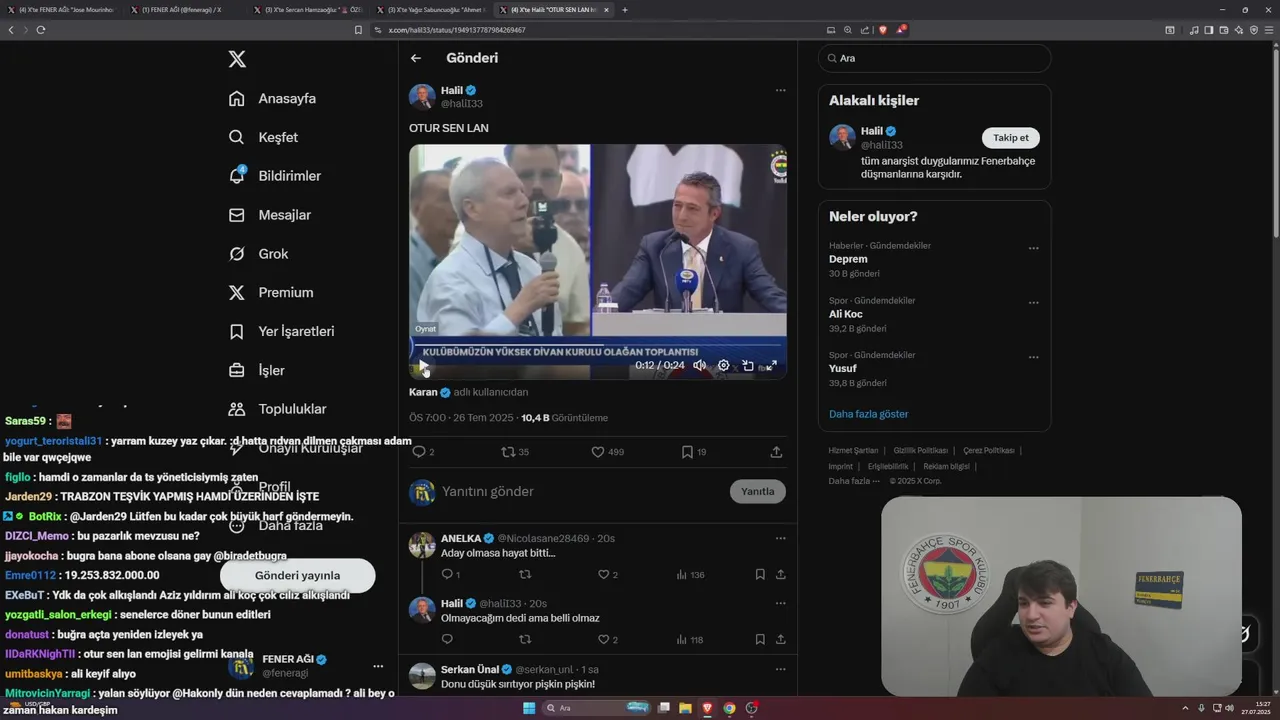This screenshot has height=720, width=1280.
Task: Open video settings gear
Action: tap(723, 366)
